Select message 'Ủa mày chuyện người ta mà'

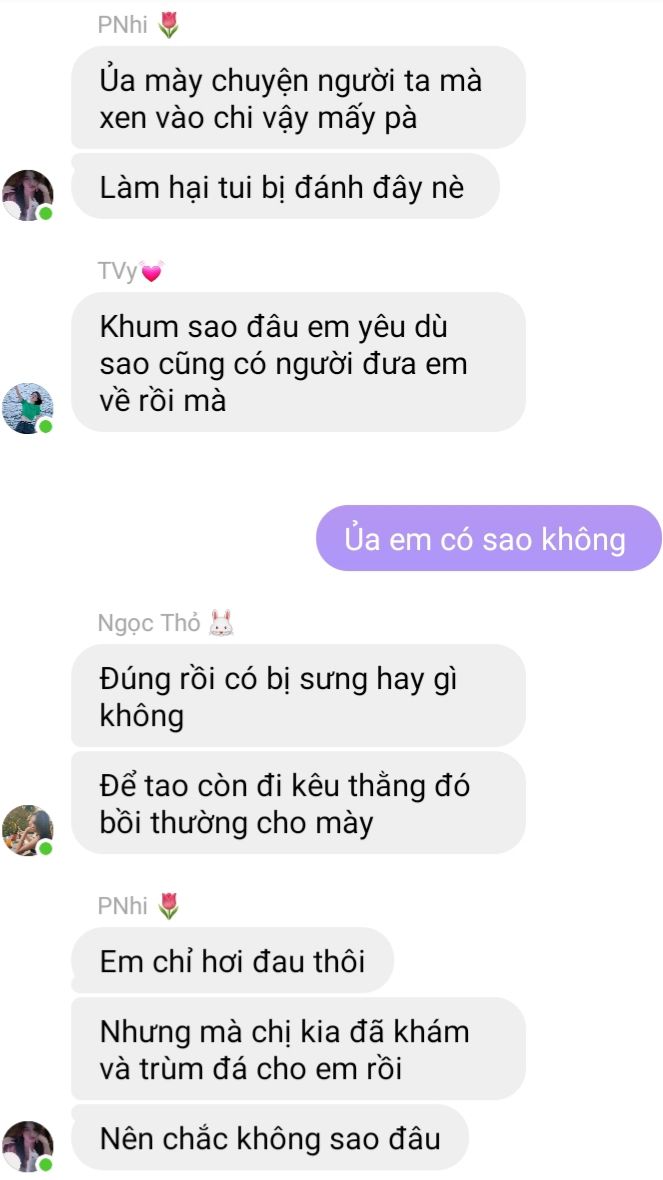[x=298, y=98]
